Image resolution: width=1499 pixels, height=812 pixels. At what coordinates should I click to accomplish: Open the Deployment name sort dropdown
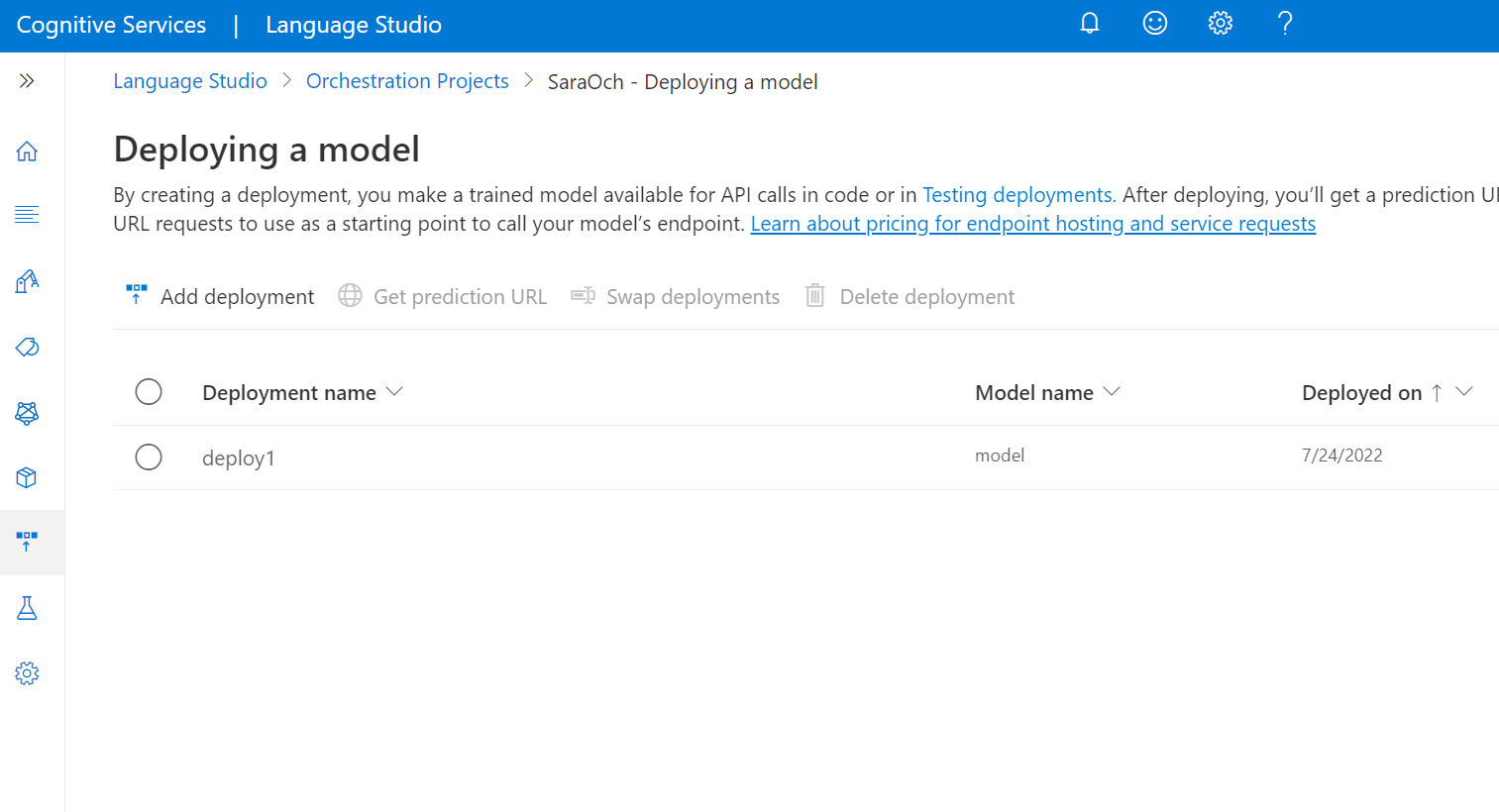coord(394,391)
